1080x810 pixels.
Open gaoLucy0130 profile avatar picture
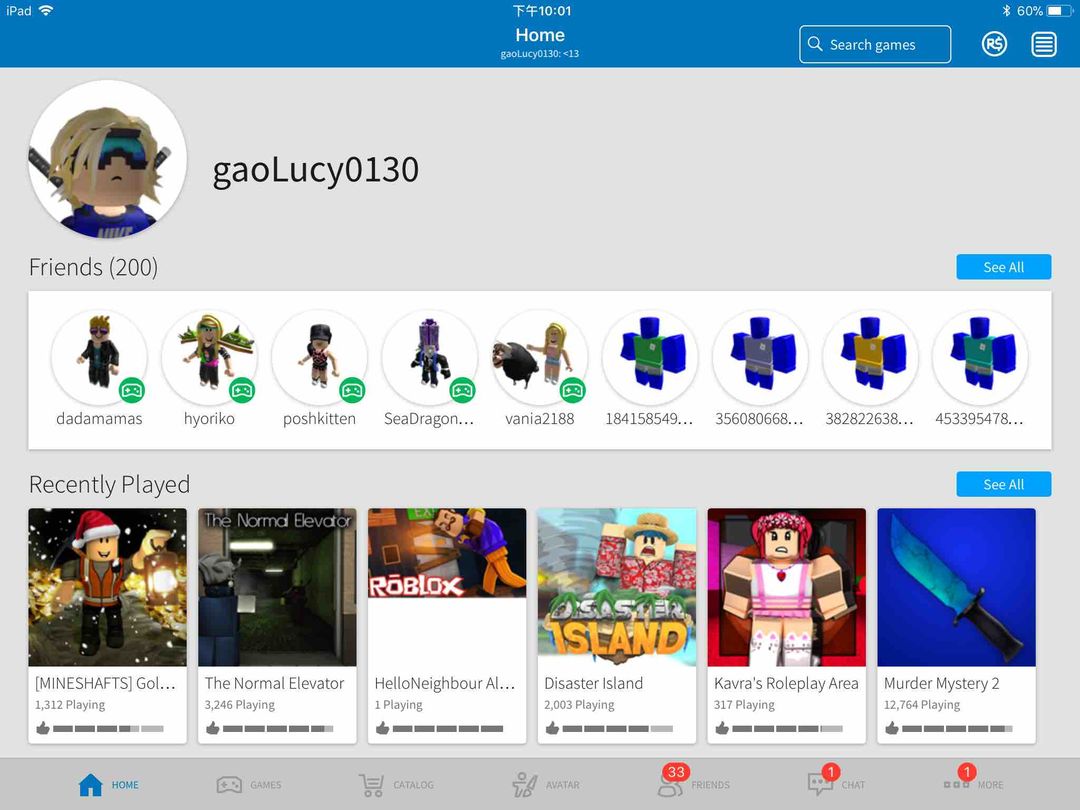click(107, 159)
